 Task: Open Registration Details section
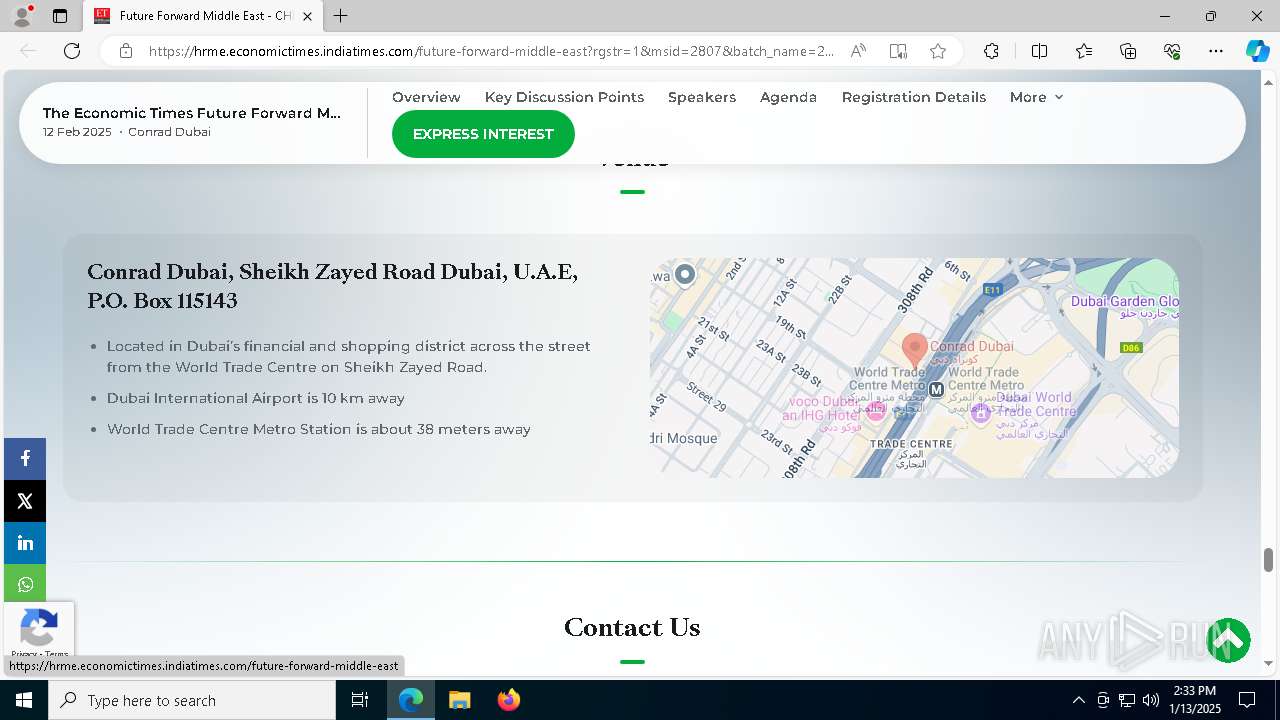914,97
